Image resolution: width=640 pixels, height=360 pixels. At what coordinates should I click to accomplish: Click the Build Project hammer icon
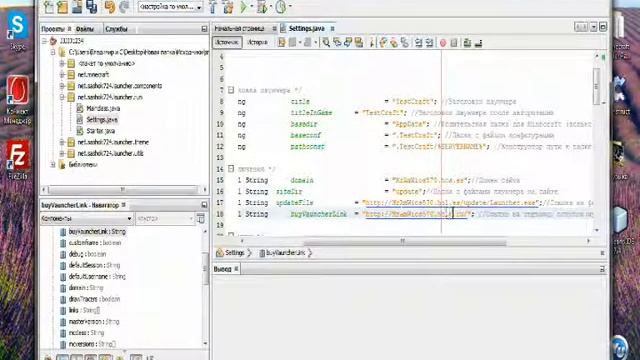[x=213, y=7]
